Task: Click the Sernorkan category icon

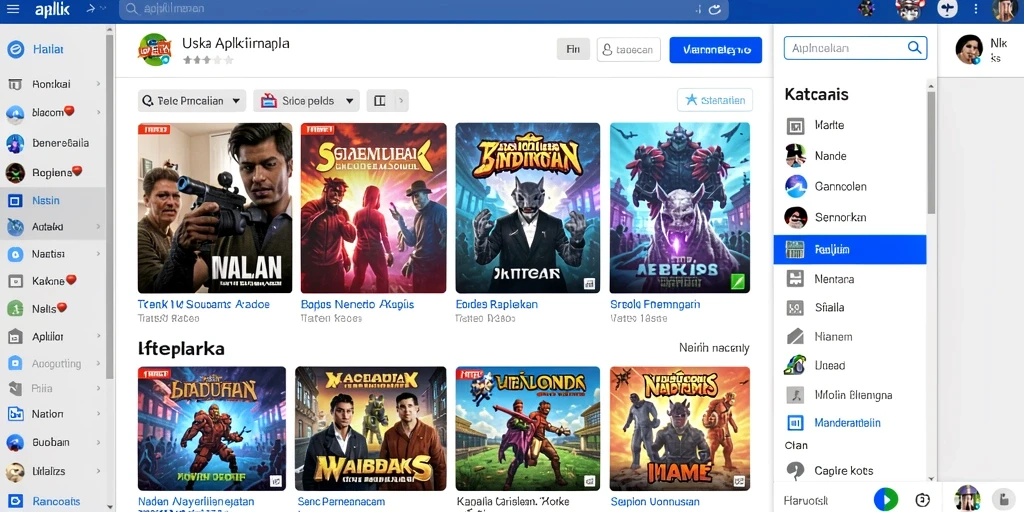Action: click(x=795, y=217)
